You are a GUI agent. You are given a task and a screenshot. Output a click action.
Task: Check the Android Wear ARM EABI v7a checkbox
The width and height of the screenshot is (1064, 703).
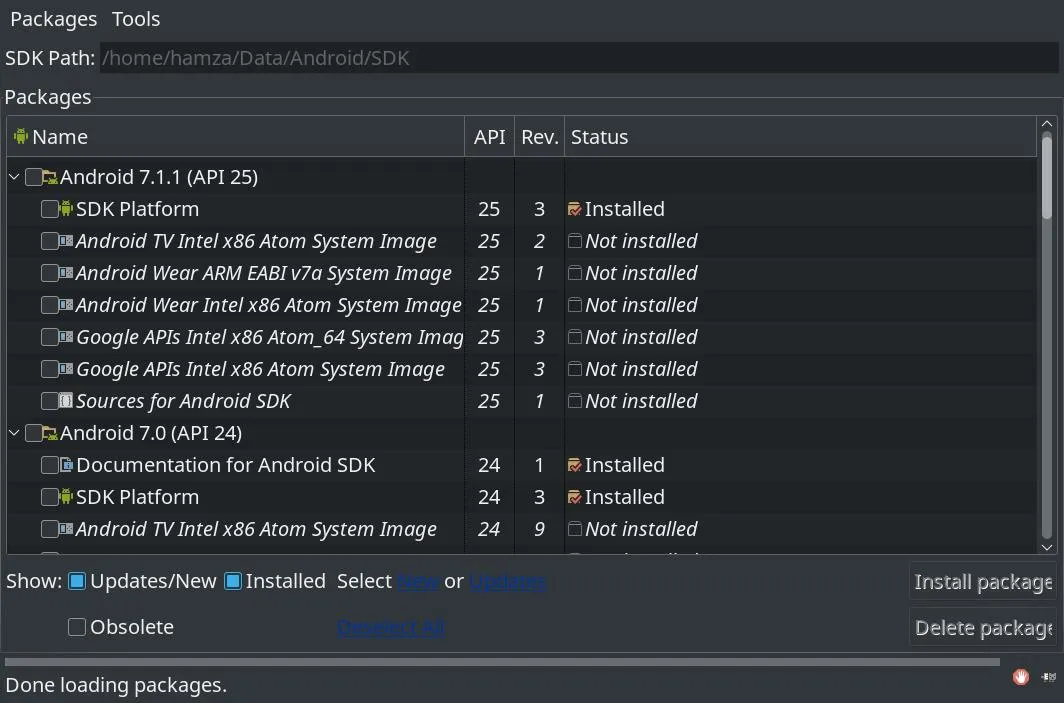(49, 273)
